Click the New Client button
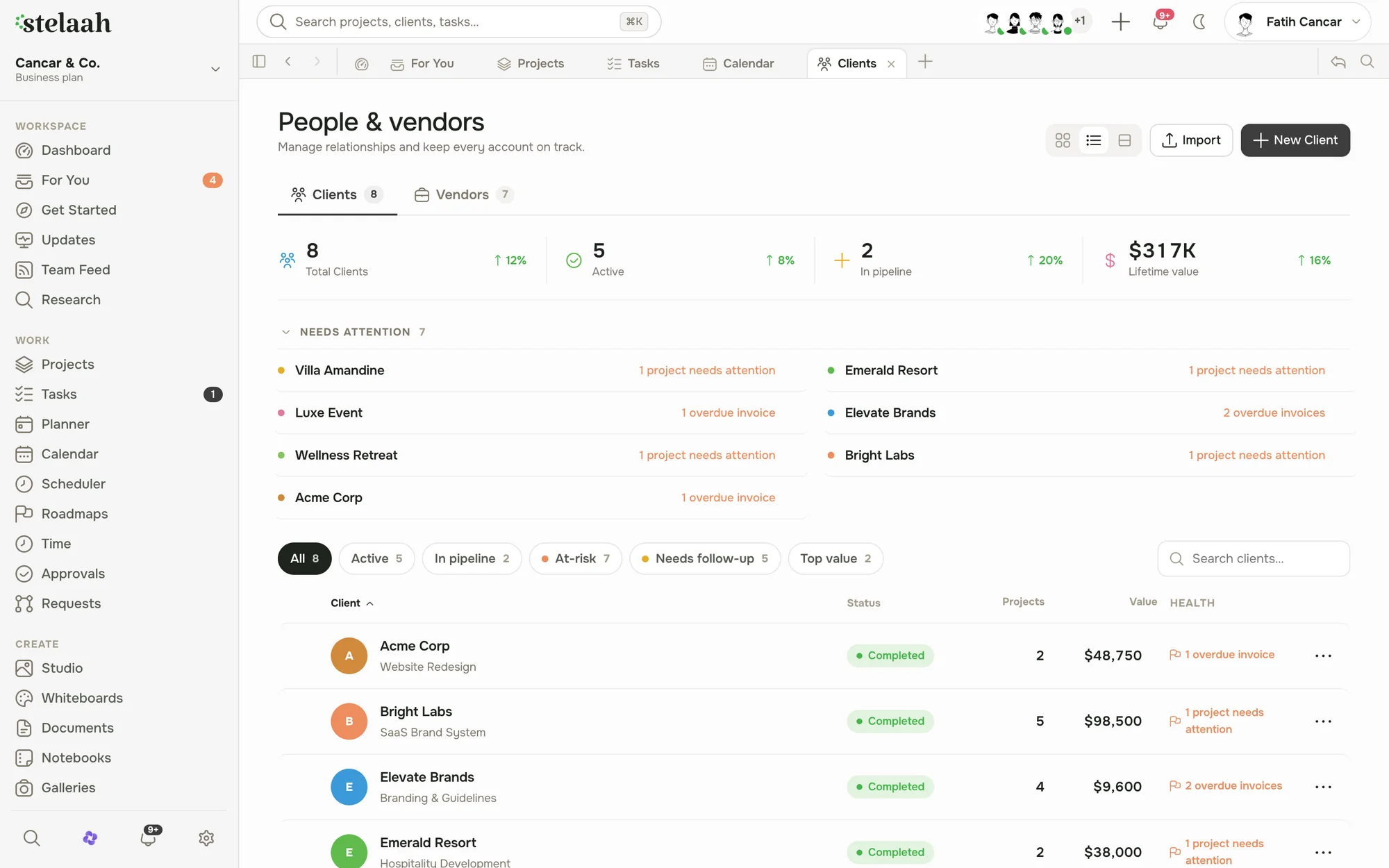1389x868 pixels. click(x=1295, y=140)
